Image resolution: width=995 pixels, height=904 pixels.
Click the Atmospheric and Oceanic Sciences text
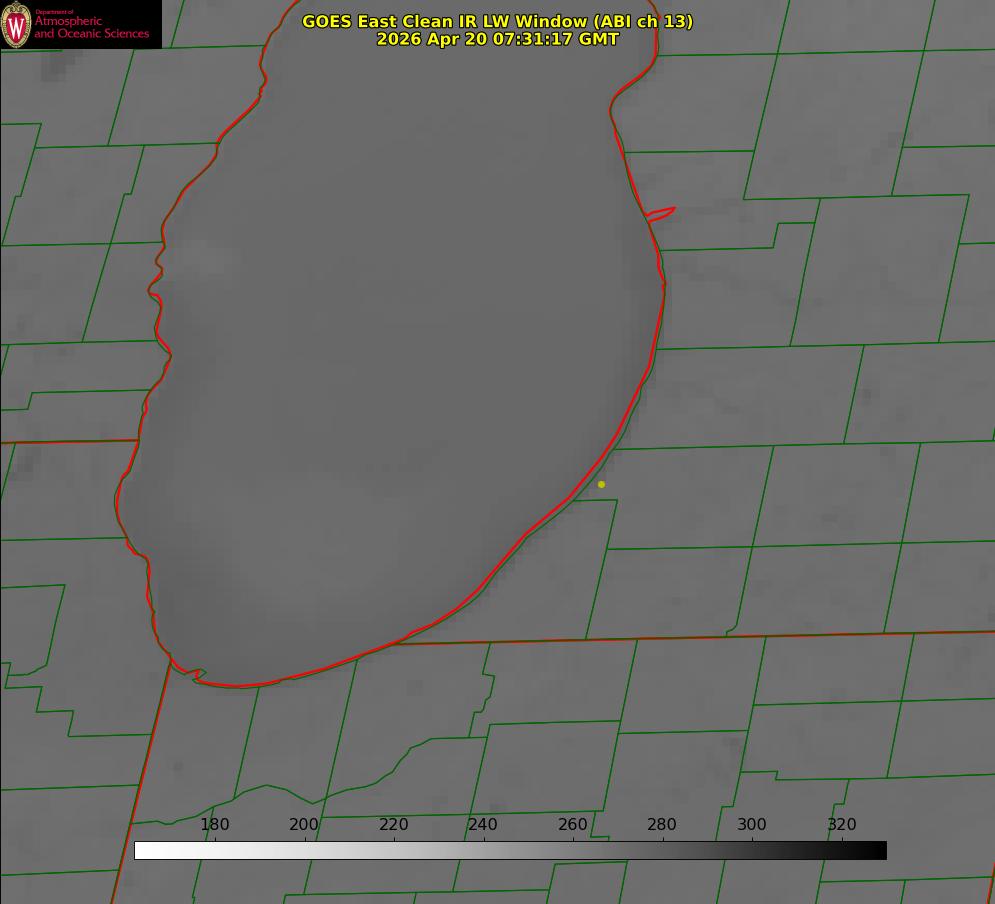click(91, 27)
